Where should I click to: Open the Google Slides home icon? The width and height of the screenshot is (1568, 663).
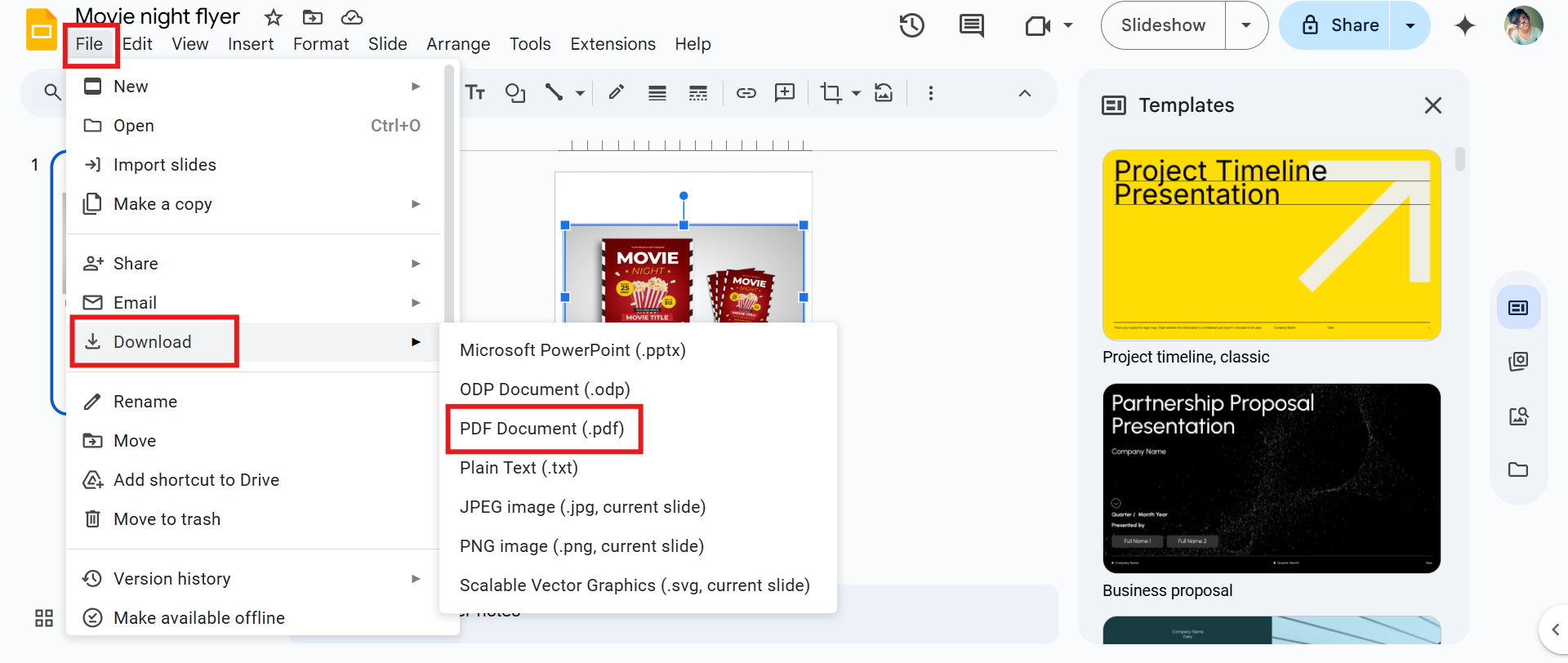(42, 30)
